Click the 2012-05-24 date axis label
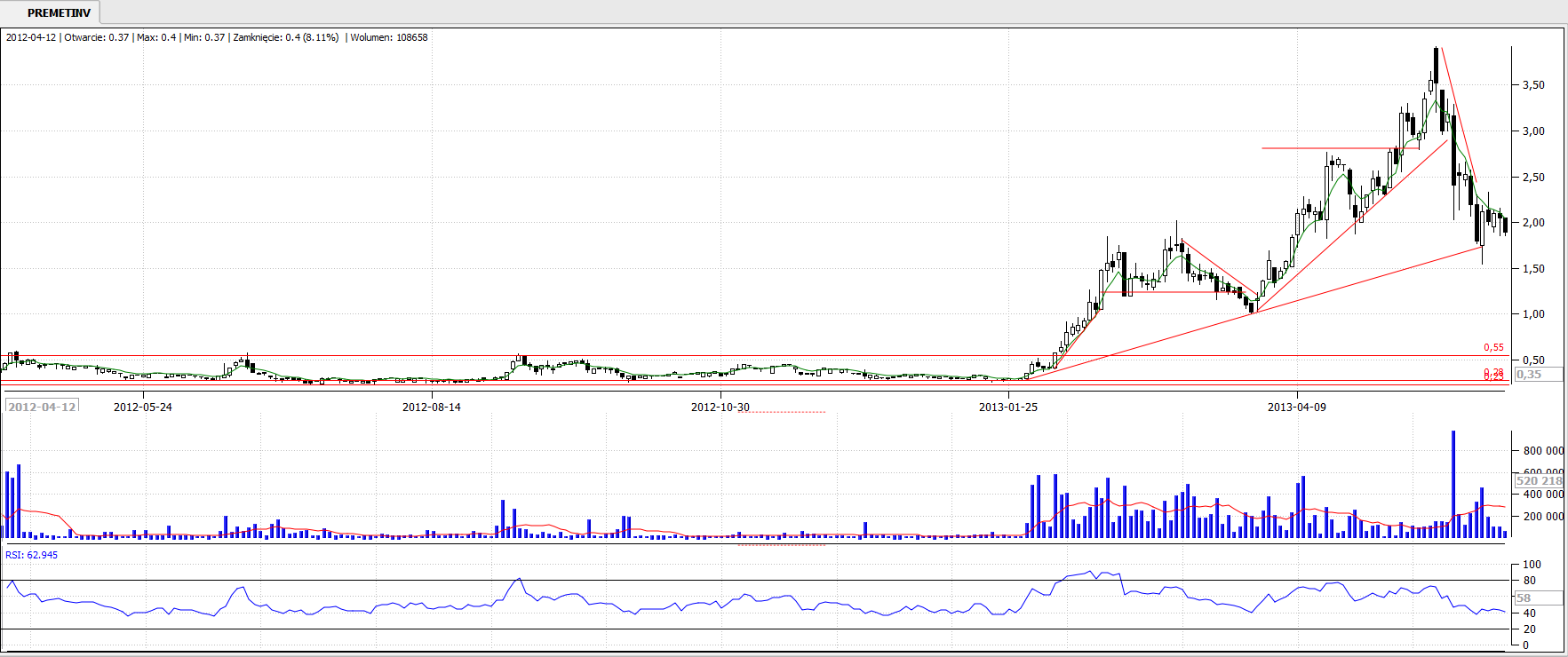Viewport: 1568px width, 657px height. tap(143, 407)
